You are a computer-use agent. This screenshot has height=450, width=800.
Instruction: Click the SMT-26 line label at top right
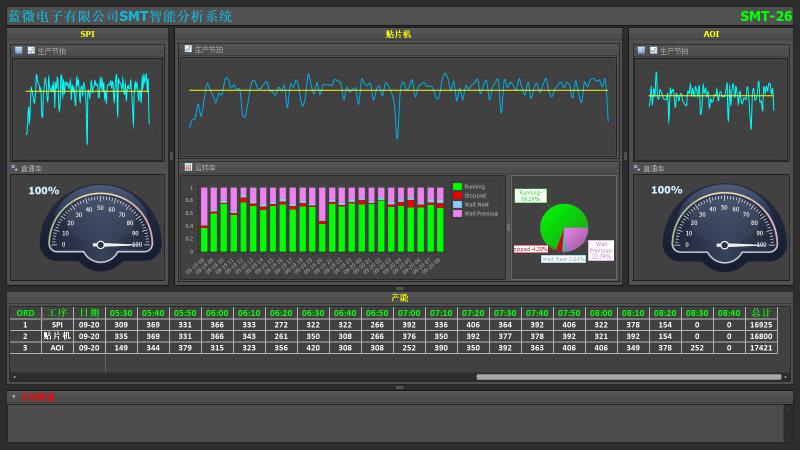coord(765,16)
